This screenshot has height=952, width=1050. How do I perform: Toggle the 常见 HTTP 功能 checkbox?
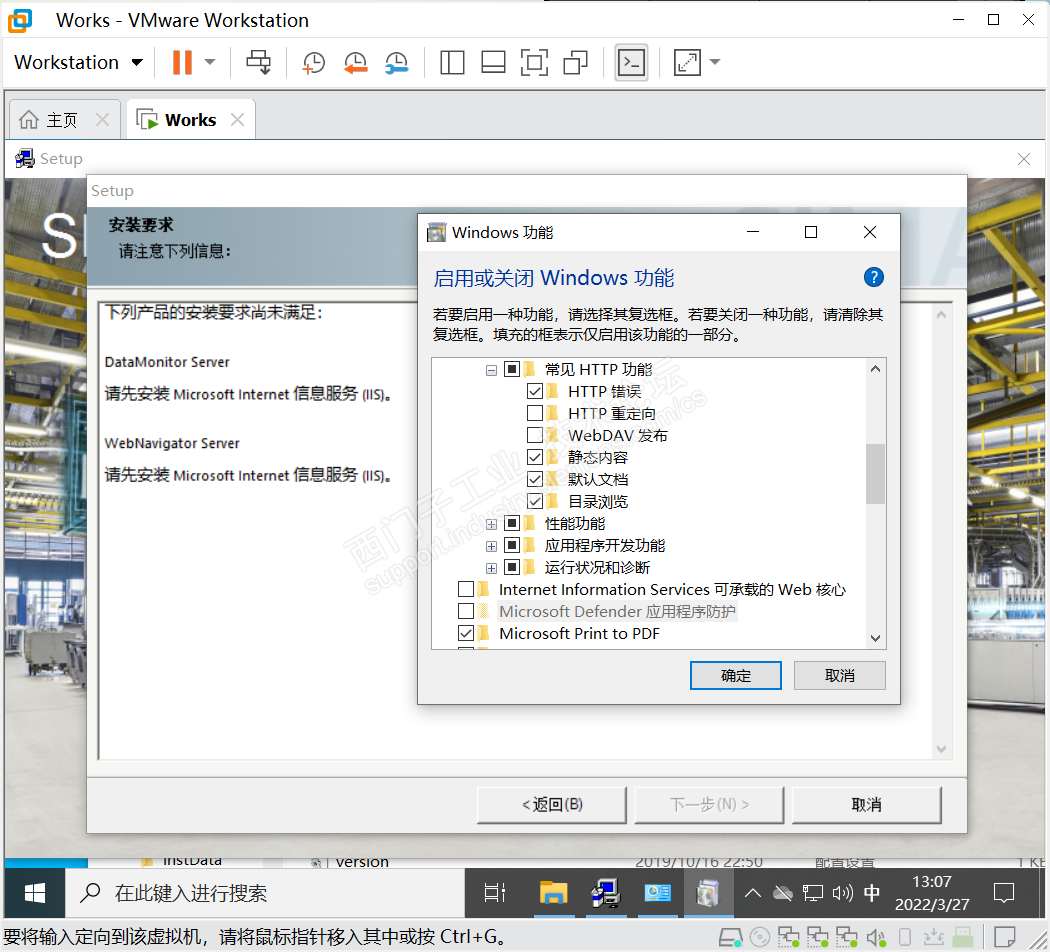[512, 370]
